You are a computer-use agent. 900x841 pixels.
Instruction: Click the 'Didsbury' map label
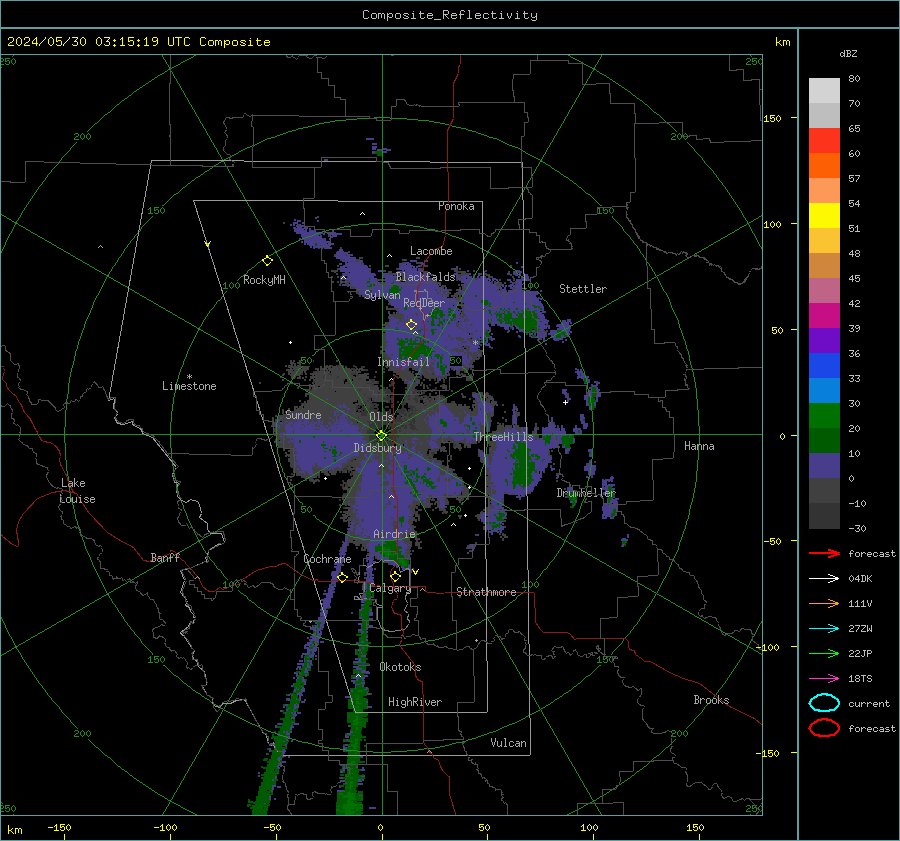point(377,448)
